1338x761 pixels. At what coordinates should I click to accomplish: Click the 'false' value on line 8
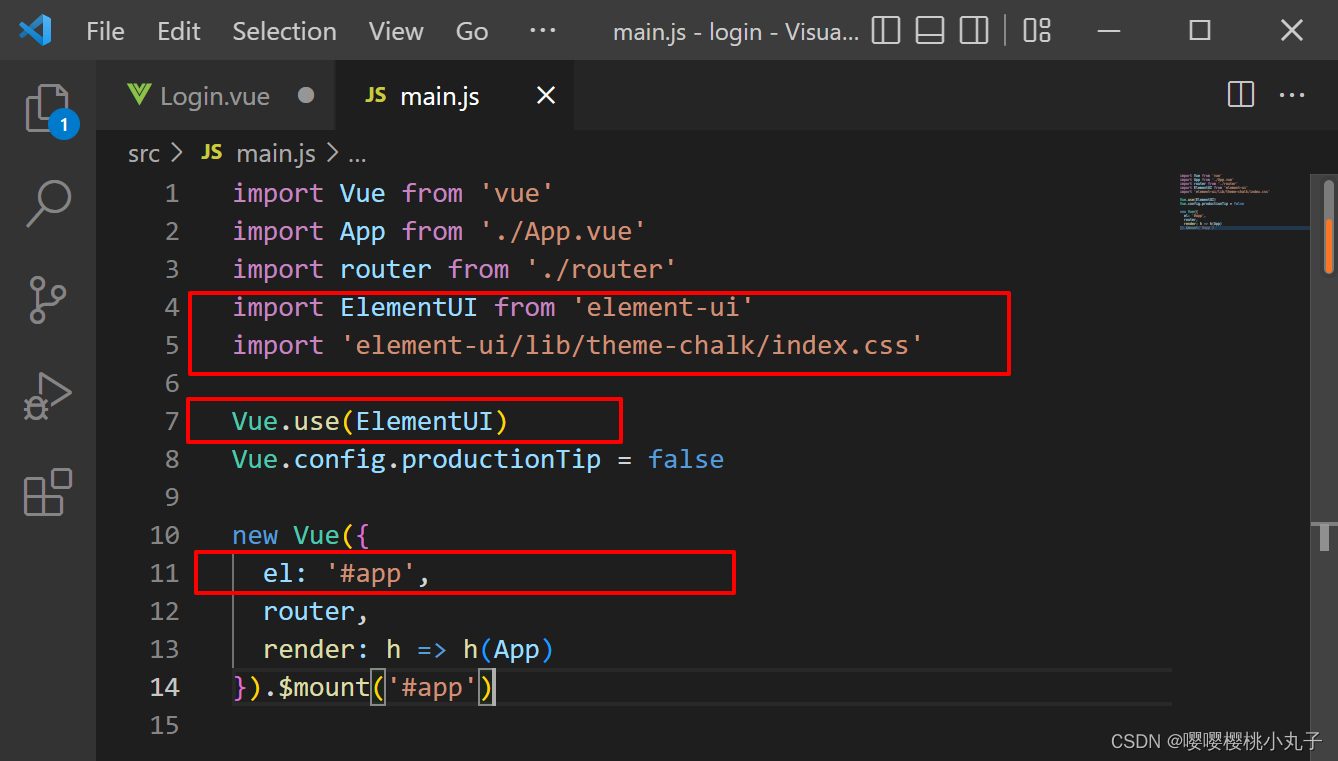(x=685, y=459)
